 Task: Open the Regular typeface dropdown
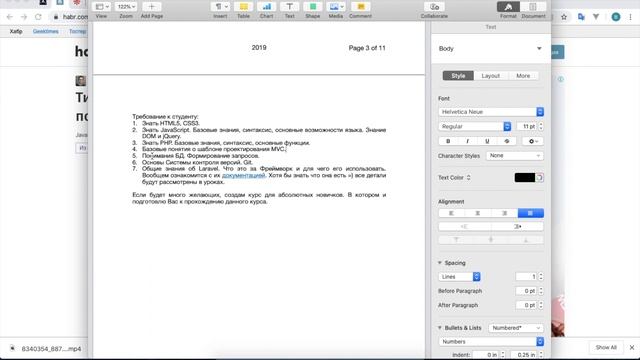coord(475,127)
